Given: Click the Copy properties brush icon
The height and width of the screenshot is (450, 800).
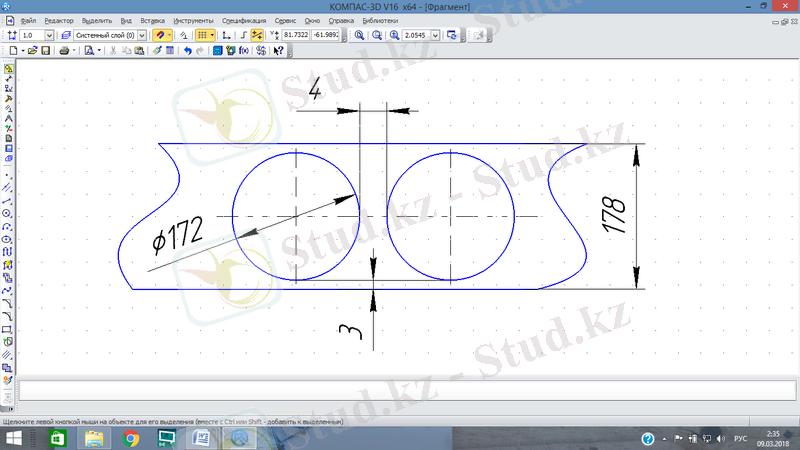Looking at the screenshot, I should pyautogui.click(x=157, y=51).
